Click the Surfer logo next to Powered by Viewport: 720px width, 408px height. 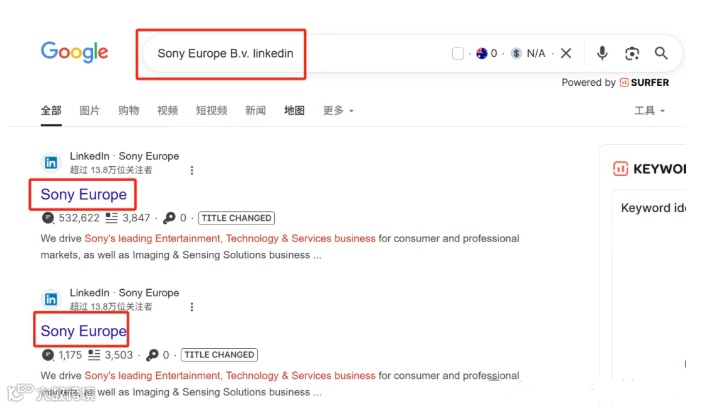[x=644, y=83]
